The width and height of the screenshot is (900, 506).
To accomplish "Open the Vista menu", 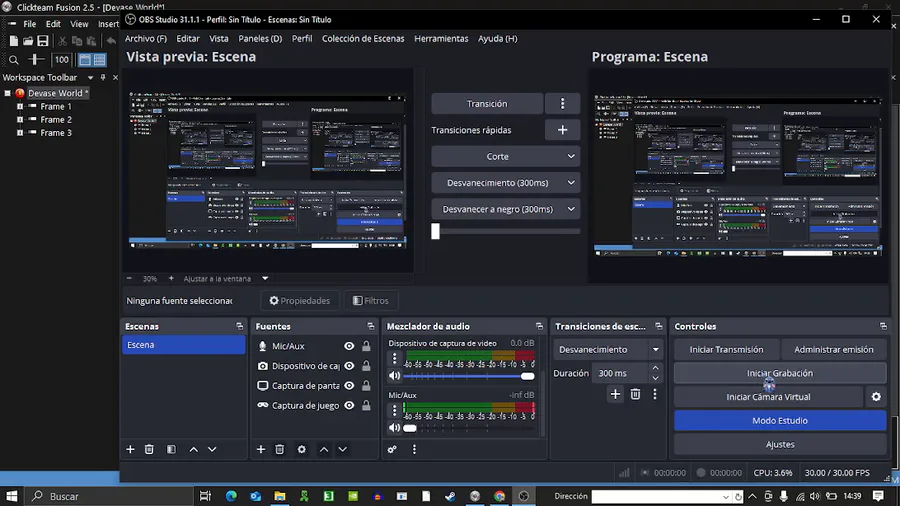I will pyautogui.click(x=219, y=38).
